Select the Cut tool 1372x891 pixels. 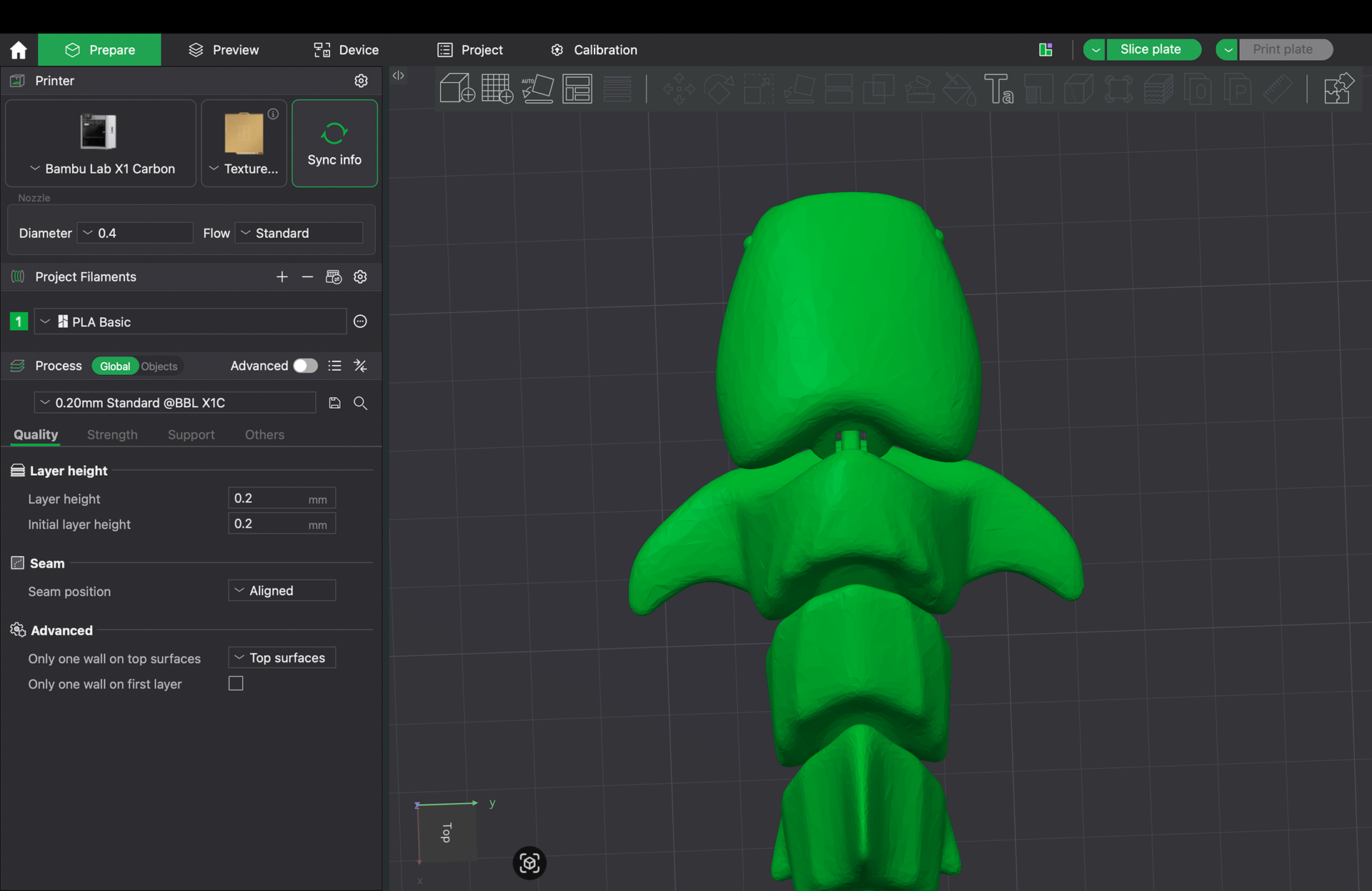(839, 89)
